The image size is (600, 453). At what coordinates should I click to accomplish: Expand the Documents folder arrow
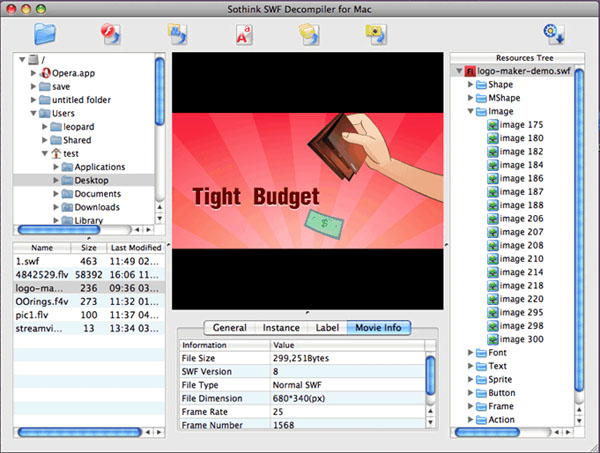pos(56,194)
